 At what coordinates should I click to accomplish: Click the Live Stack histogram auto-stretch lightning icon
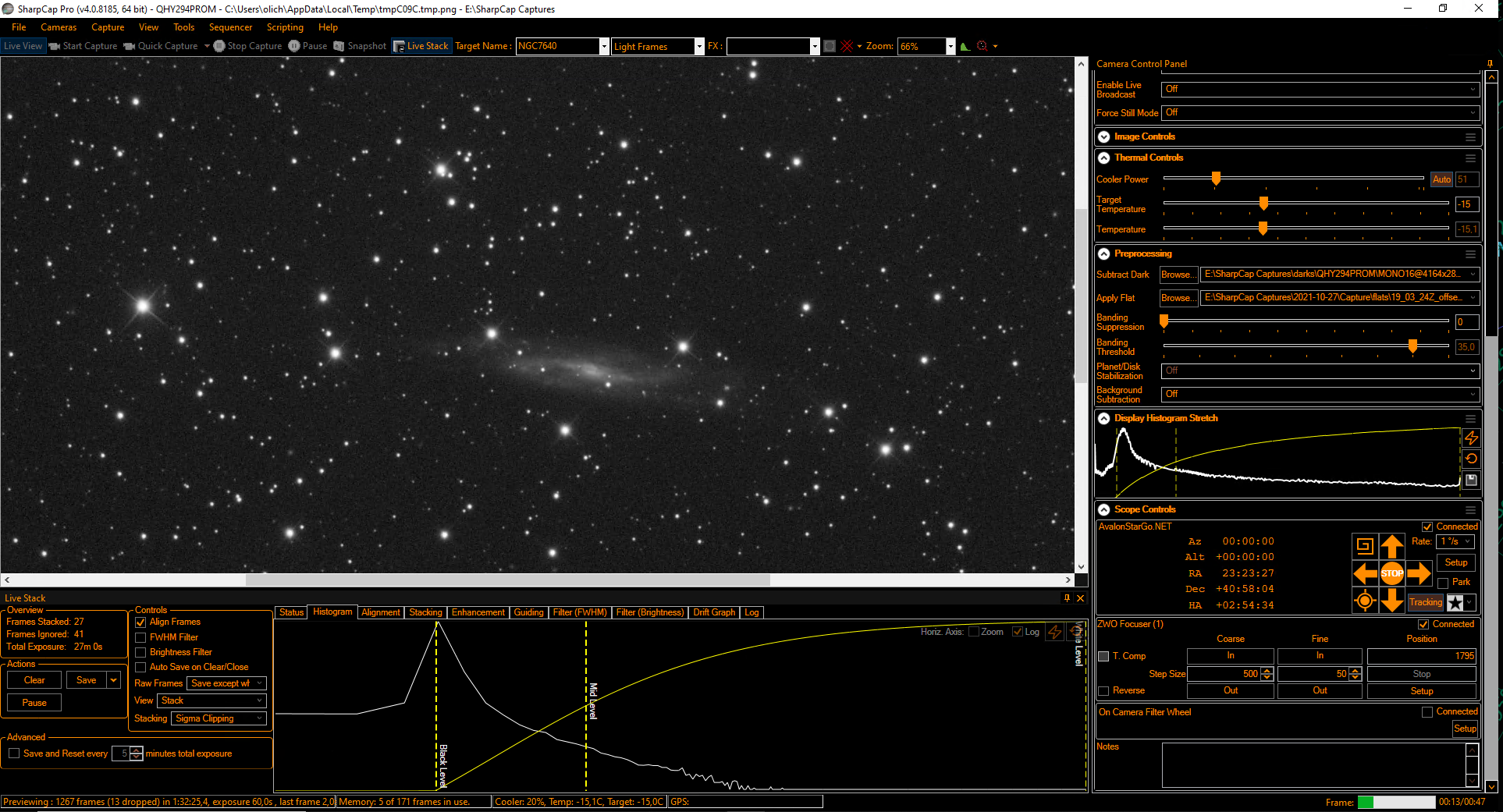[x=1055, y=632]
